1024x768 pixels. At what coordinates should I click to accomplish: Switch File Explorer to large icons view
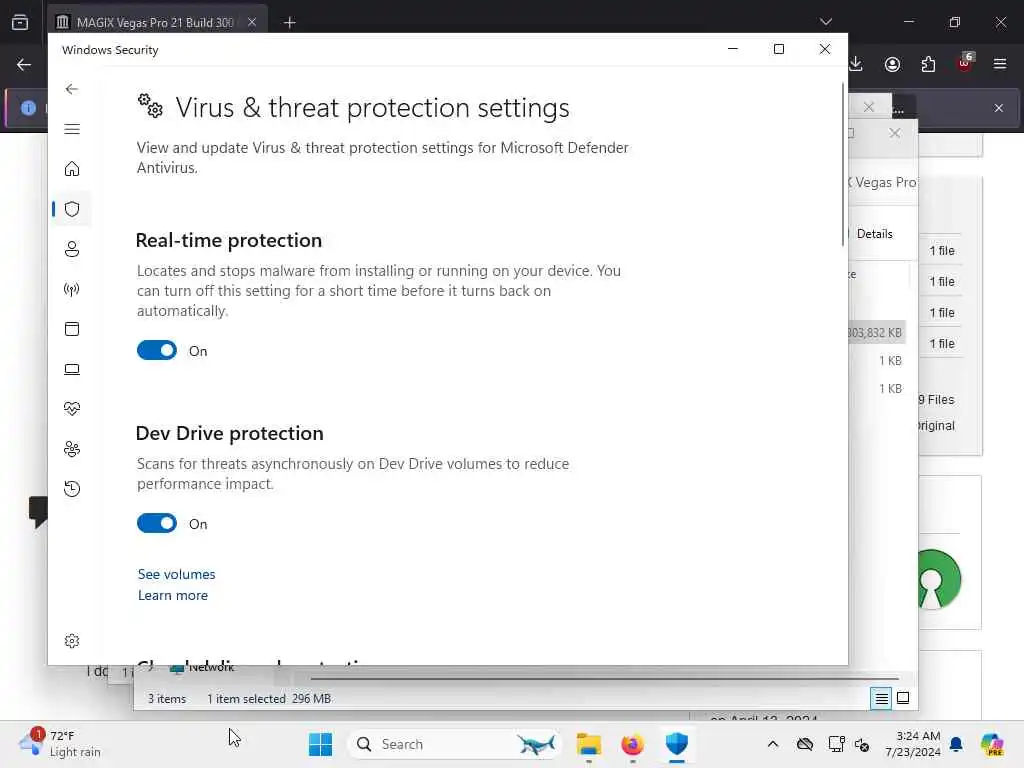pos(903,698)
